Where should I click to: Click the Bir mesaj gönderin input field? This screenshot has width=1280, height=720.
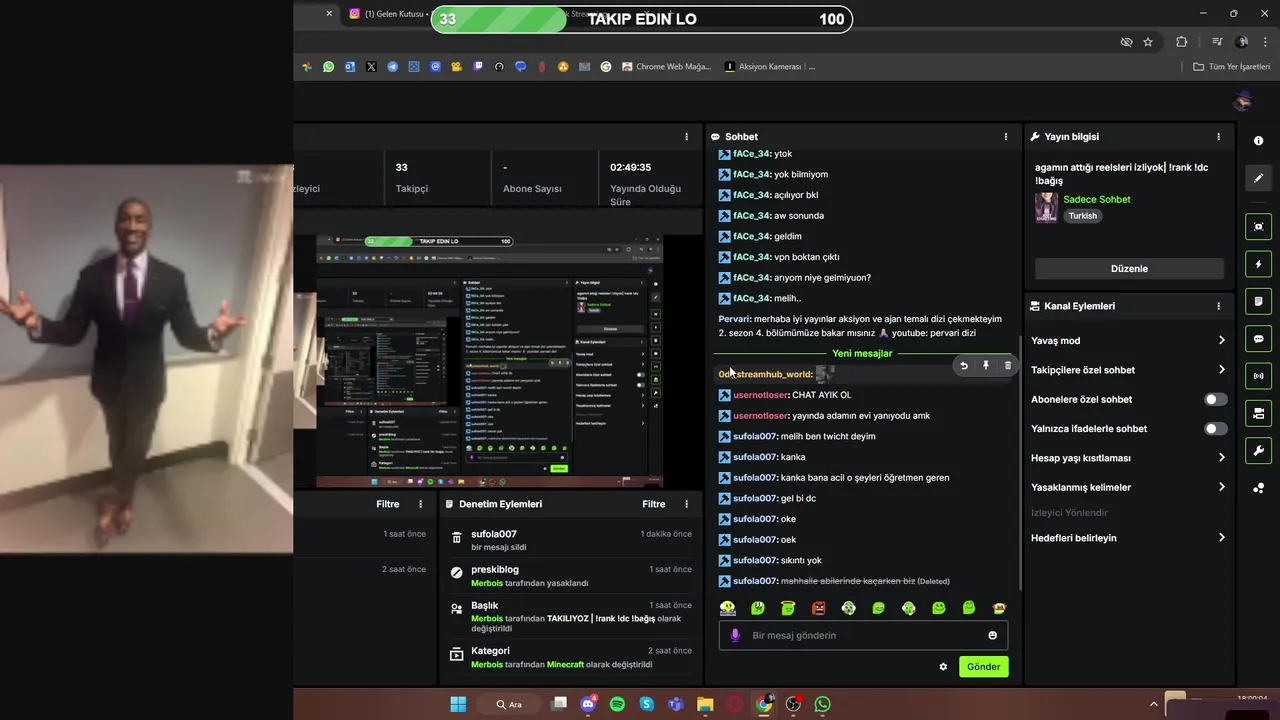(x=863, y=635)
